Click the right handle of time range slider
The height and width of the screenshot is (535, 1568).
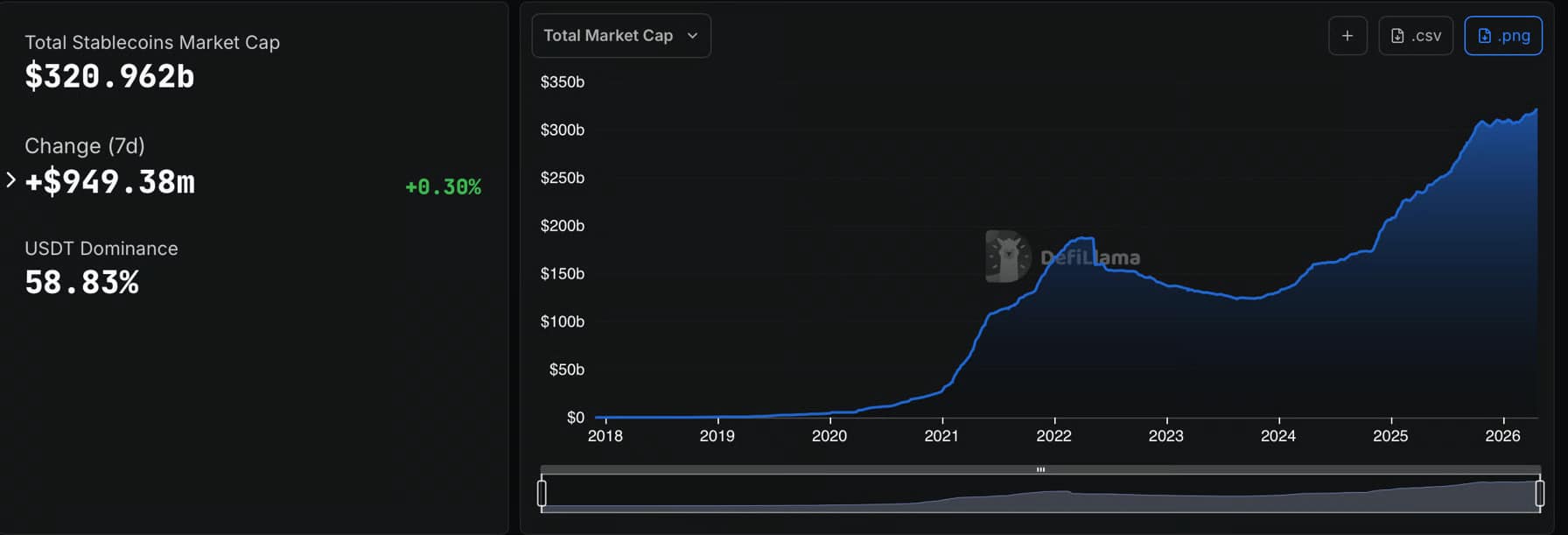coord(1539,494)
